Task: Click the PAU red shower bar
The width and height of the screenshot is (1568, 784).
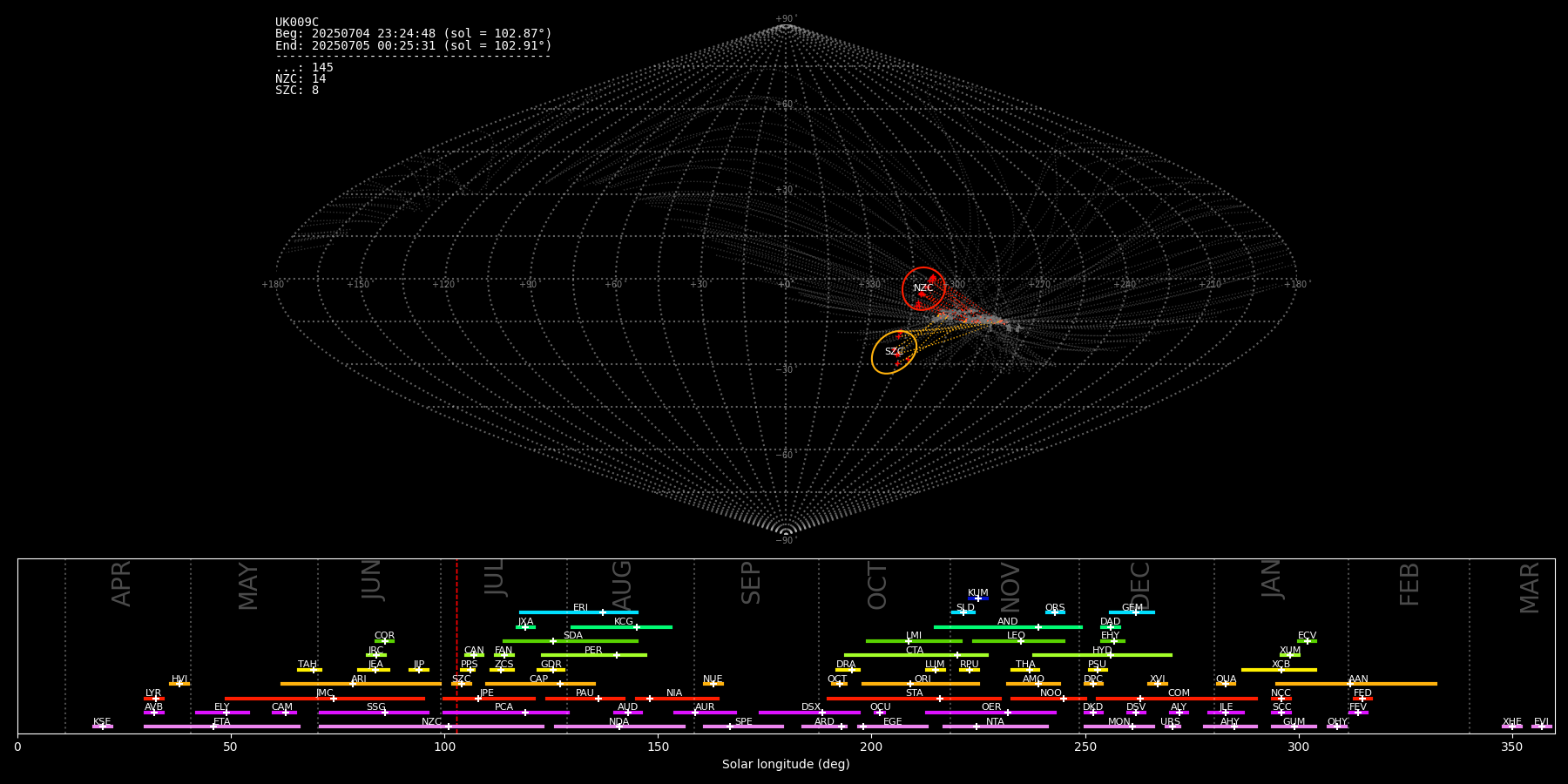Action: coord(585,699)
